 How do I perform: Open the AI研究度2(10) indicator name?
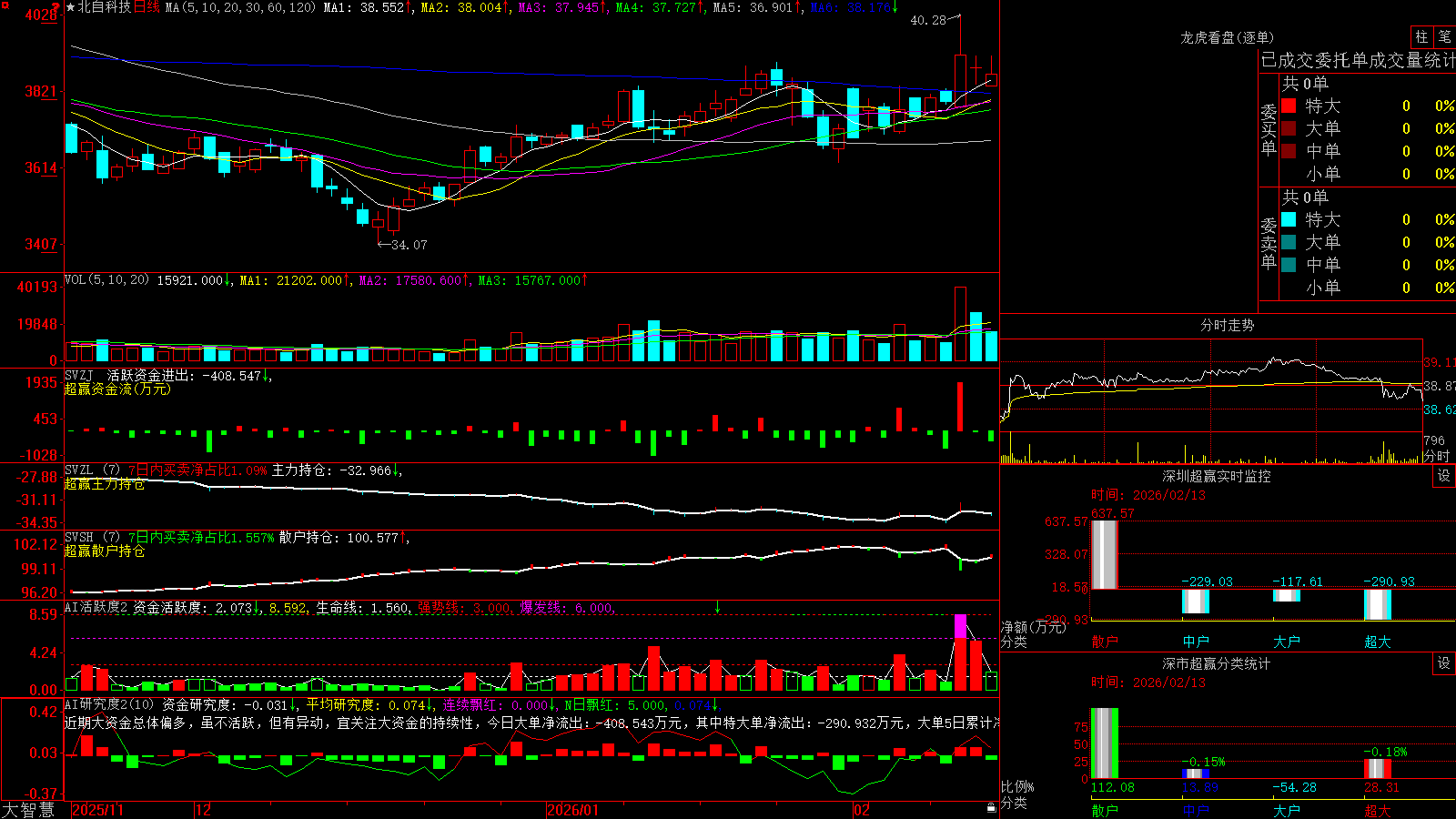[109, 705]
